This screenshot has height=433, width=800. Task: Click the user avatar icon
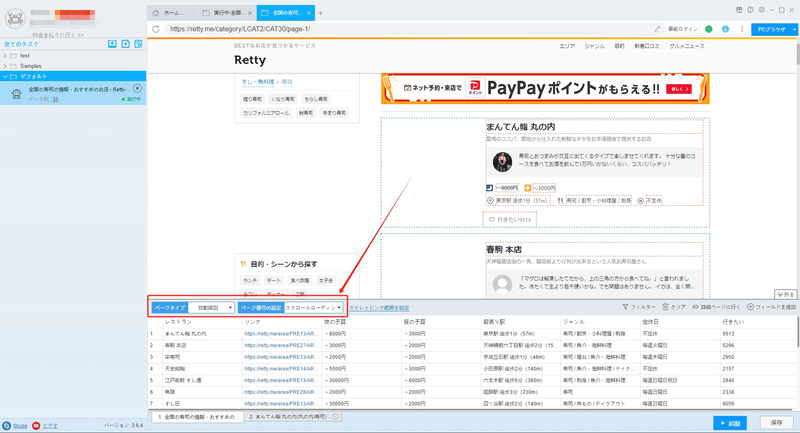[x=15, y=19]
